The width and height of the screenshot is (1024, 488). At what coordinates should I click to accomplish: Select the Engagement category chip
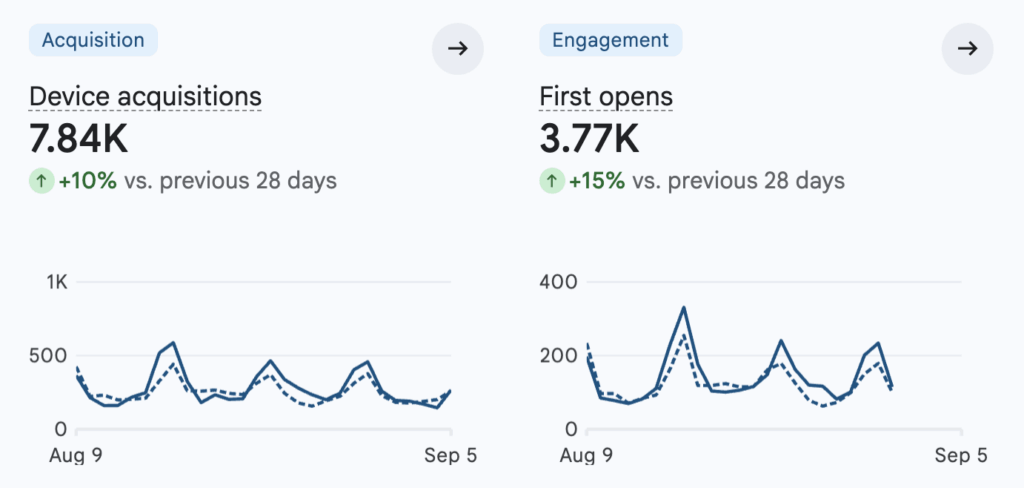pyautogui.click(x=611, y=40)
